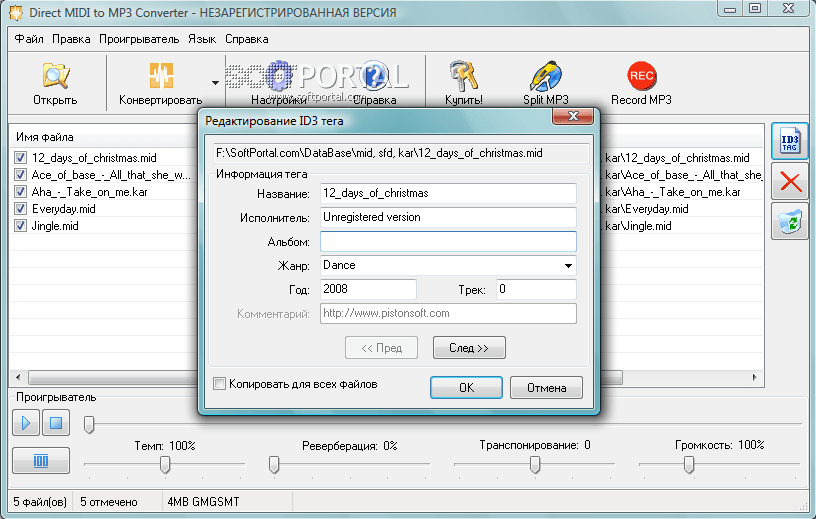Click the Трек number field

tap(536, 289)
